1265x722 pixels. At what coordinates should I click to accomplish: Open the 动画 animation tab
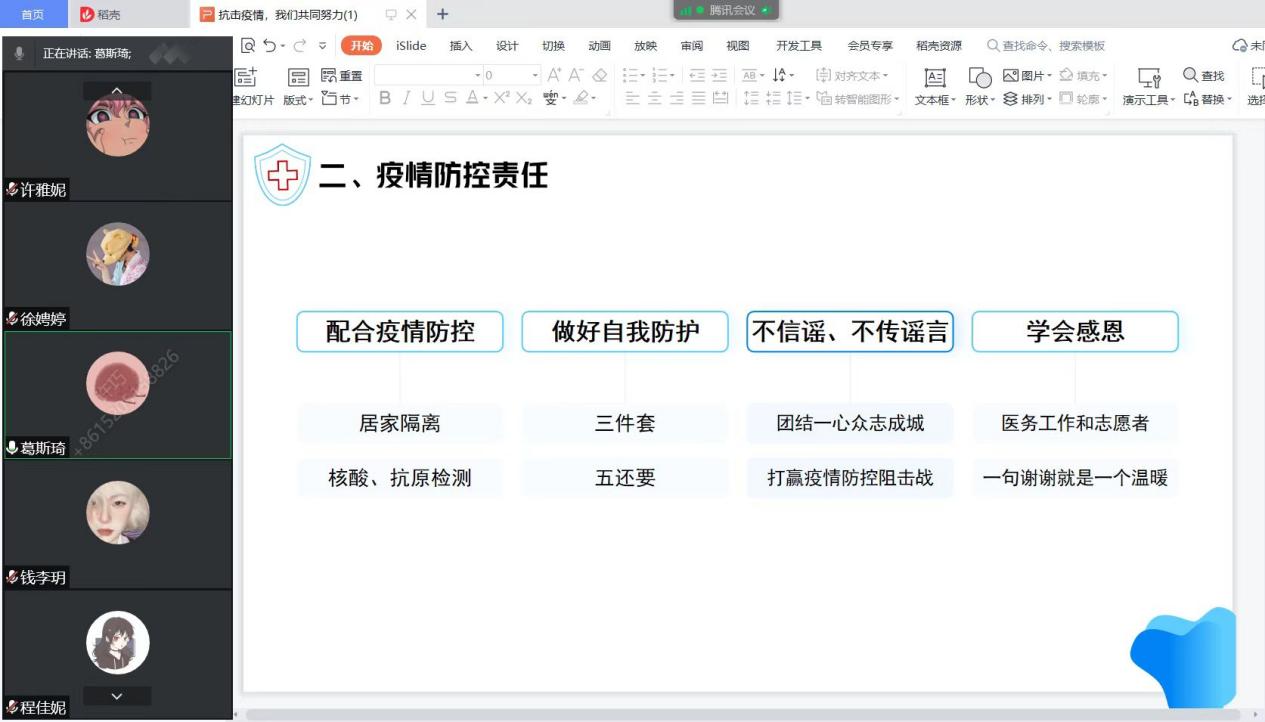[599, 46]
